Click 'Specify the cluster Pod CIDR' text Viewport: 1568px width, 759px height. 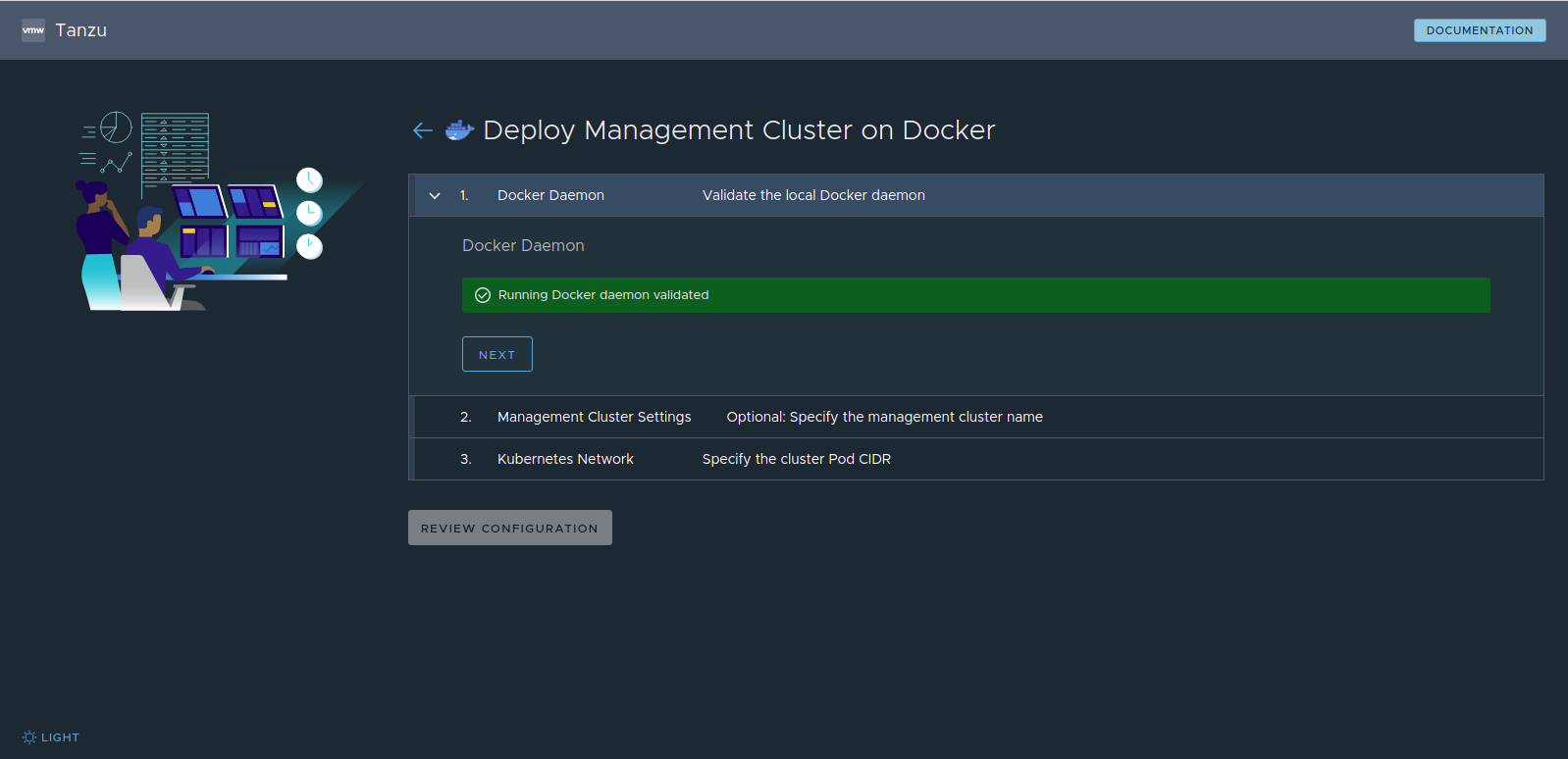tap(797, 459)
